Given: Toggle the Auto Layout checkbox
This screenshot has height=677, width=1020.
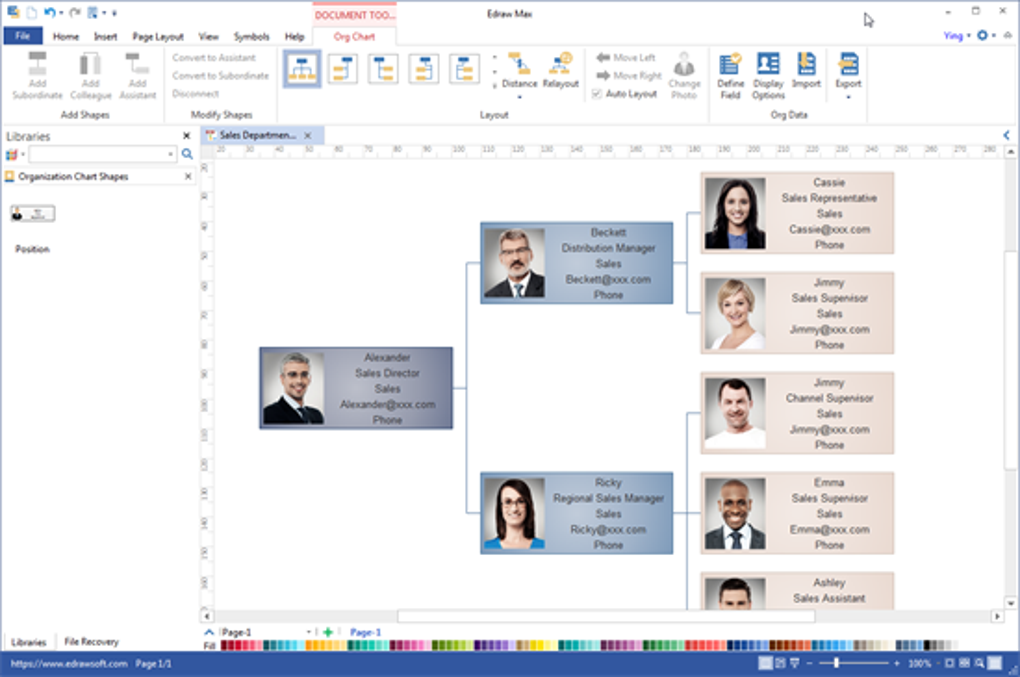Looking at the screenshot, I should [597, 94].
